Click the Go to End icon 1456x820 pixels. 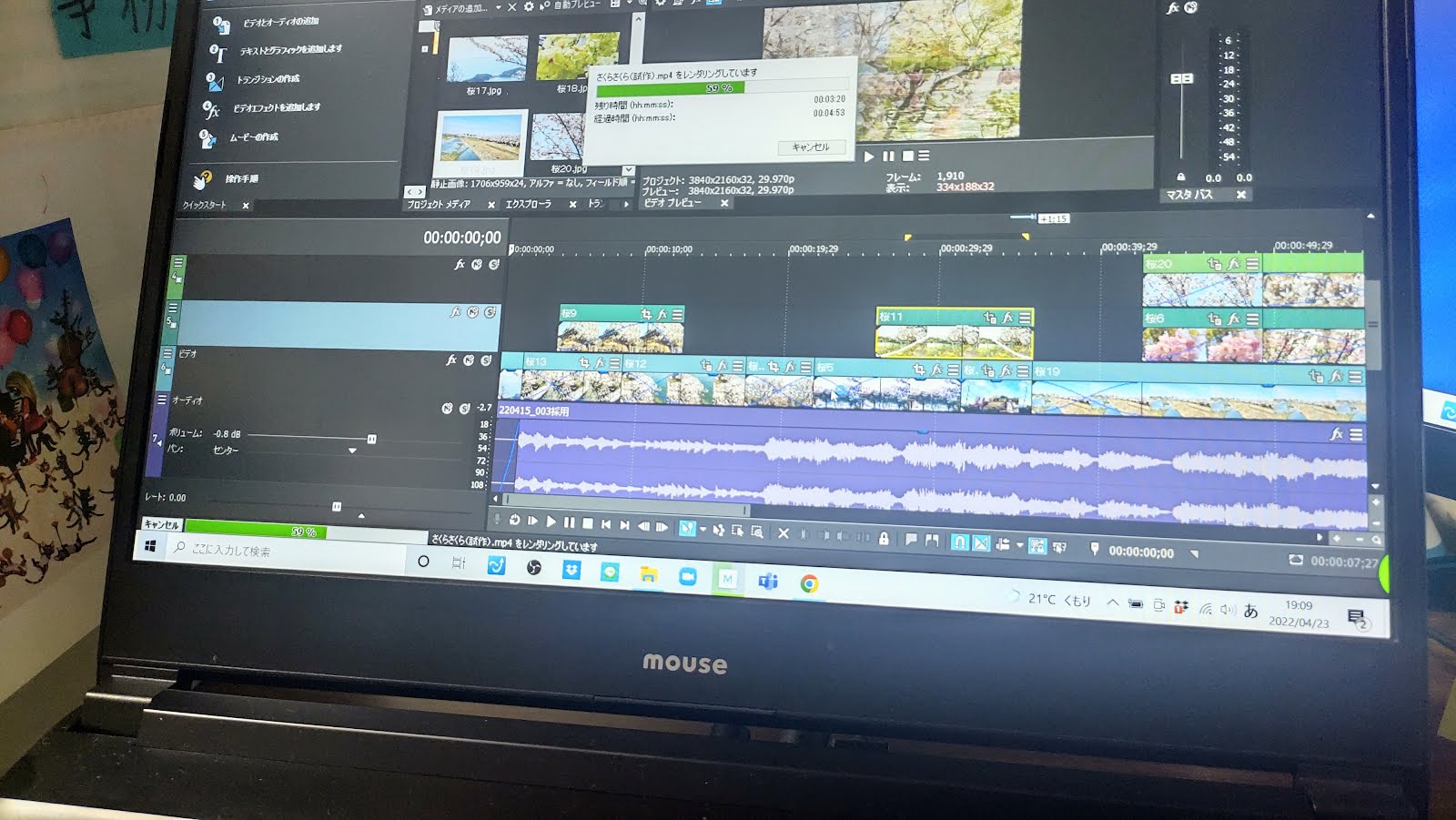coord(624,524)
